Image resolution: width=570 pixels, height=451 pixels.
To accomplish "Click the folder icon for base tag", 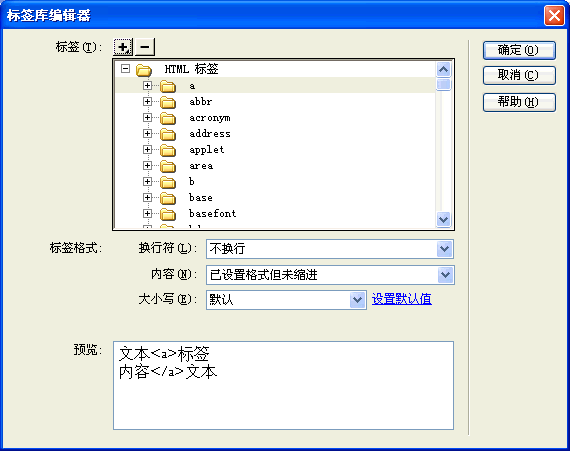I will pos(168,198).
